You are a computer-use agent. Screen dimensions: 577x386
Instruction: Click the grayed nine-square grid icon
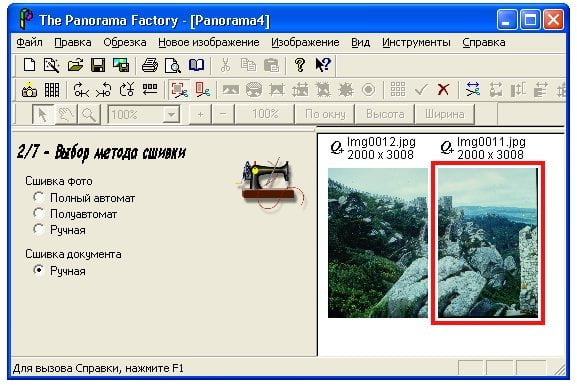click(398, 89)
